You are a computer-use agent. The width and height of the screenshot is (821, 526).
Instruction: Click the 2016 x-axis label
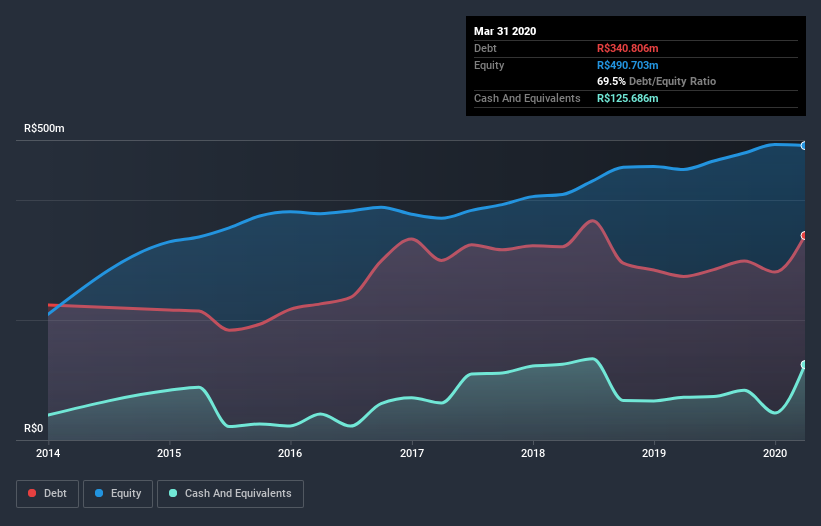pos(290,453)
